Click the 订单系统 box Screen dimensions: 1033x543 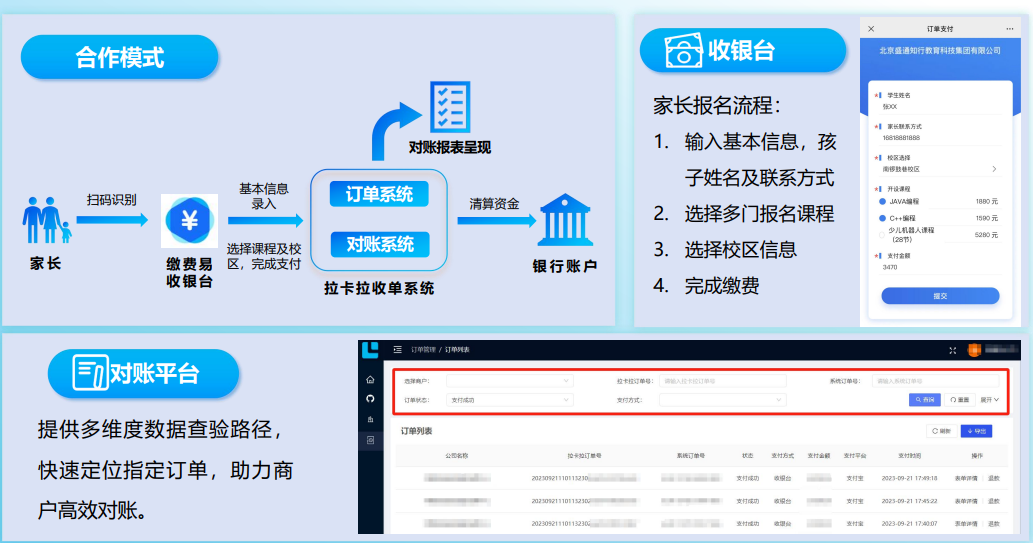[x=379, y=194]
